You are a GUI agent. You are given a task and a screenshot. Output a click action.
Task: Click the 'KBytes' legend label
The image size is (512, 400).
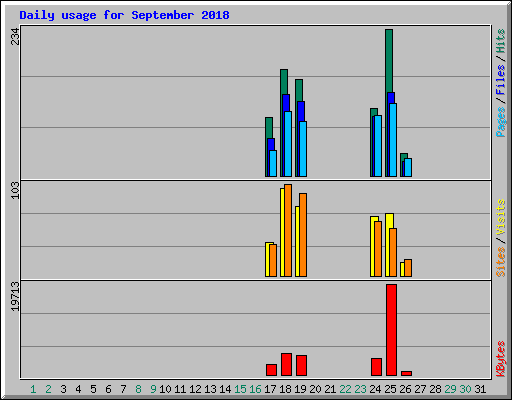point(501,359)
